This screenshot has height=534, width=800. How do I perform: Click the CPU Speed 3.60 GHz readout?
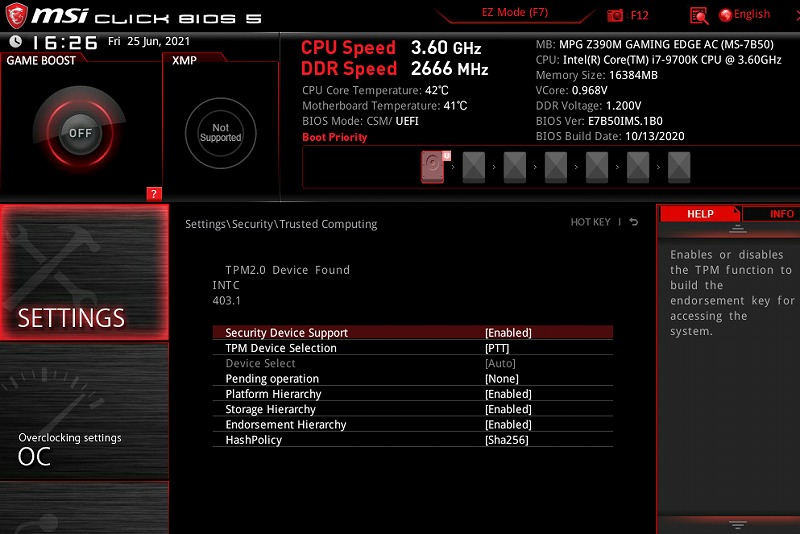(x=391, y=48)
